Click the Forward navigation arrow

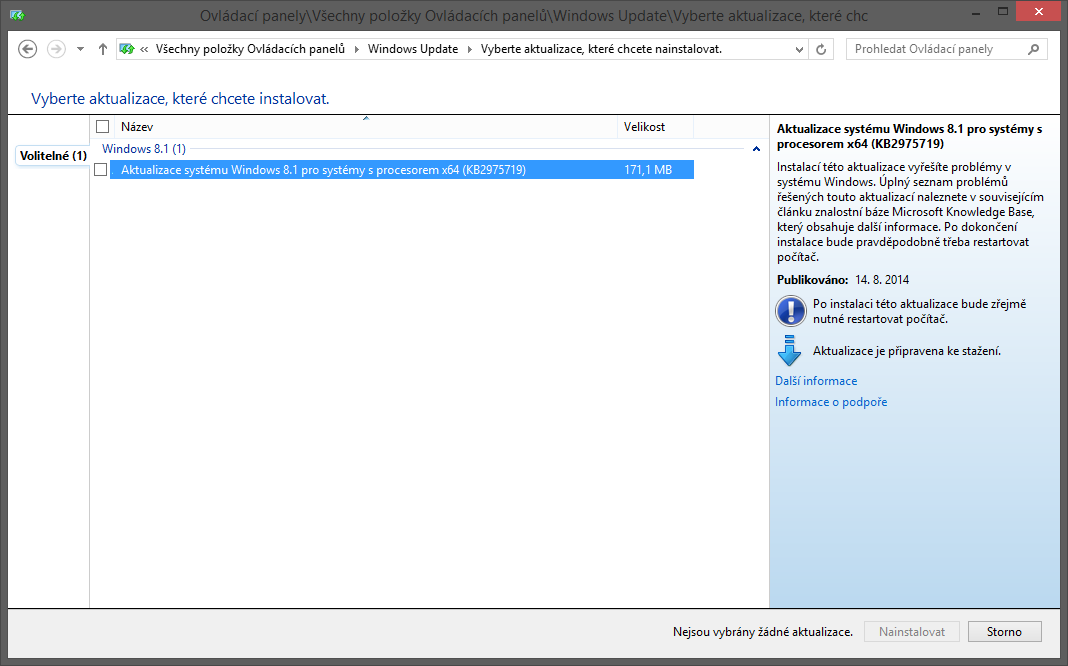point(57,49)
